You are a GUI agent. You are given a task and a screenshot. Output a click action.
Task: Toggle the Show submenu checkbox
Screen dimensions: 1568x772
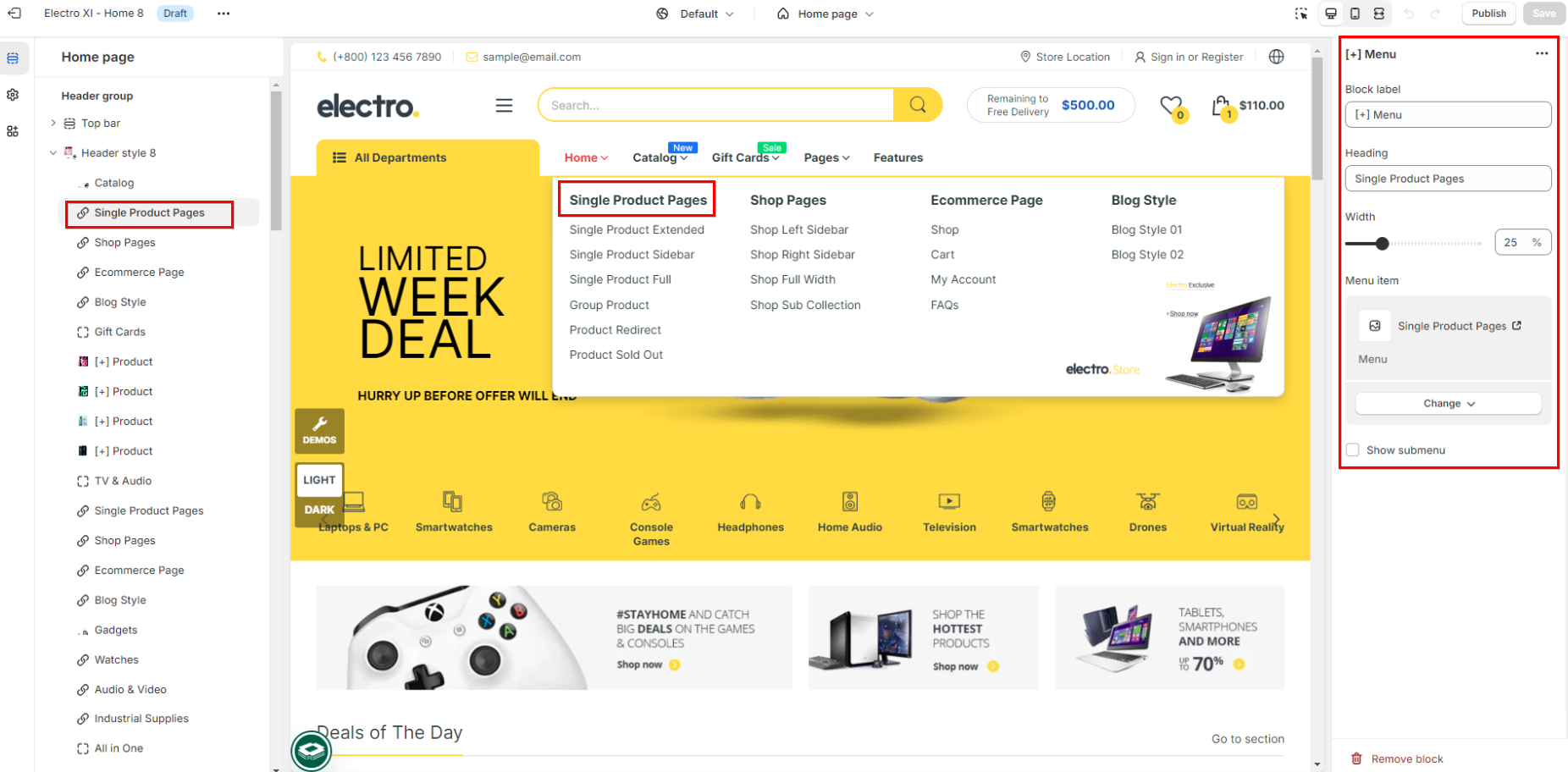tap(1353, 450)
